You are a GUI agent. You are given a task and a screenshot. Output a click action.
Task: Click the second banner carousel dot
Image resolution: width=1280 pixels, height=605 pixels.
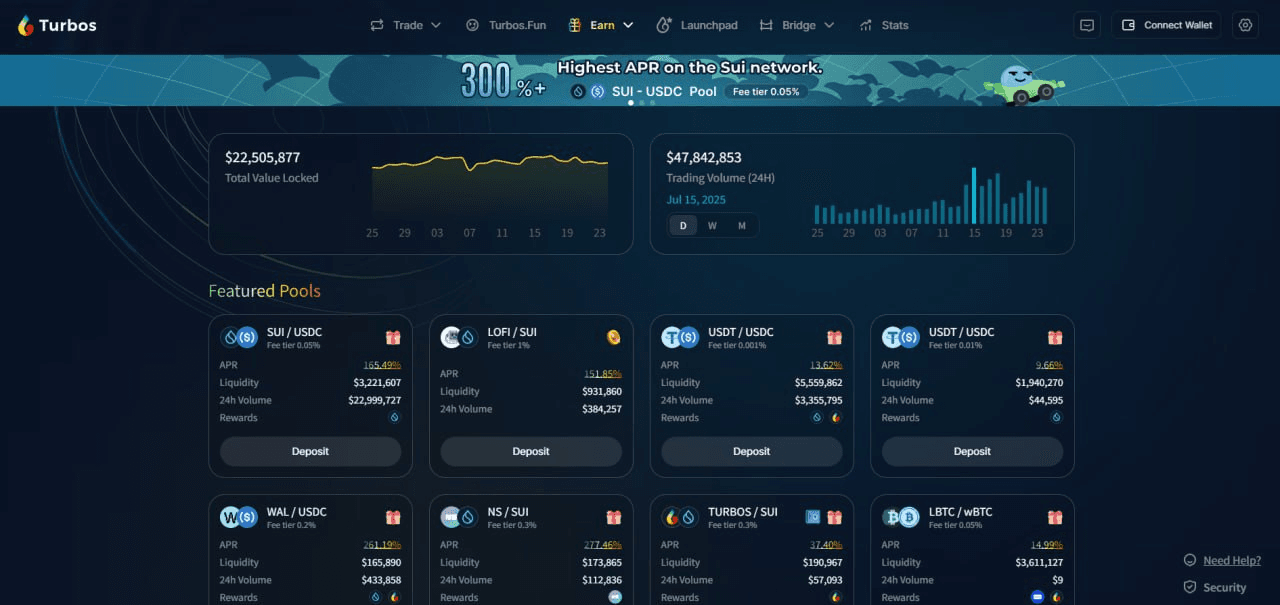641,102
